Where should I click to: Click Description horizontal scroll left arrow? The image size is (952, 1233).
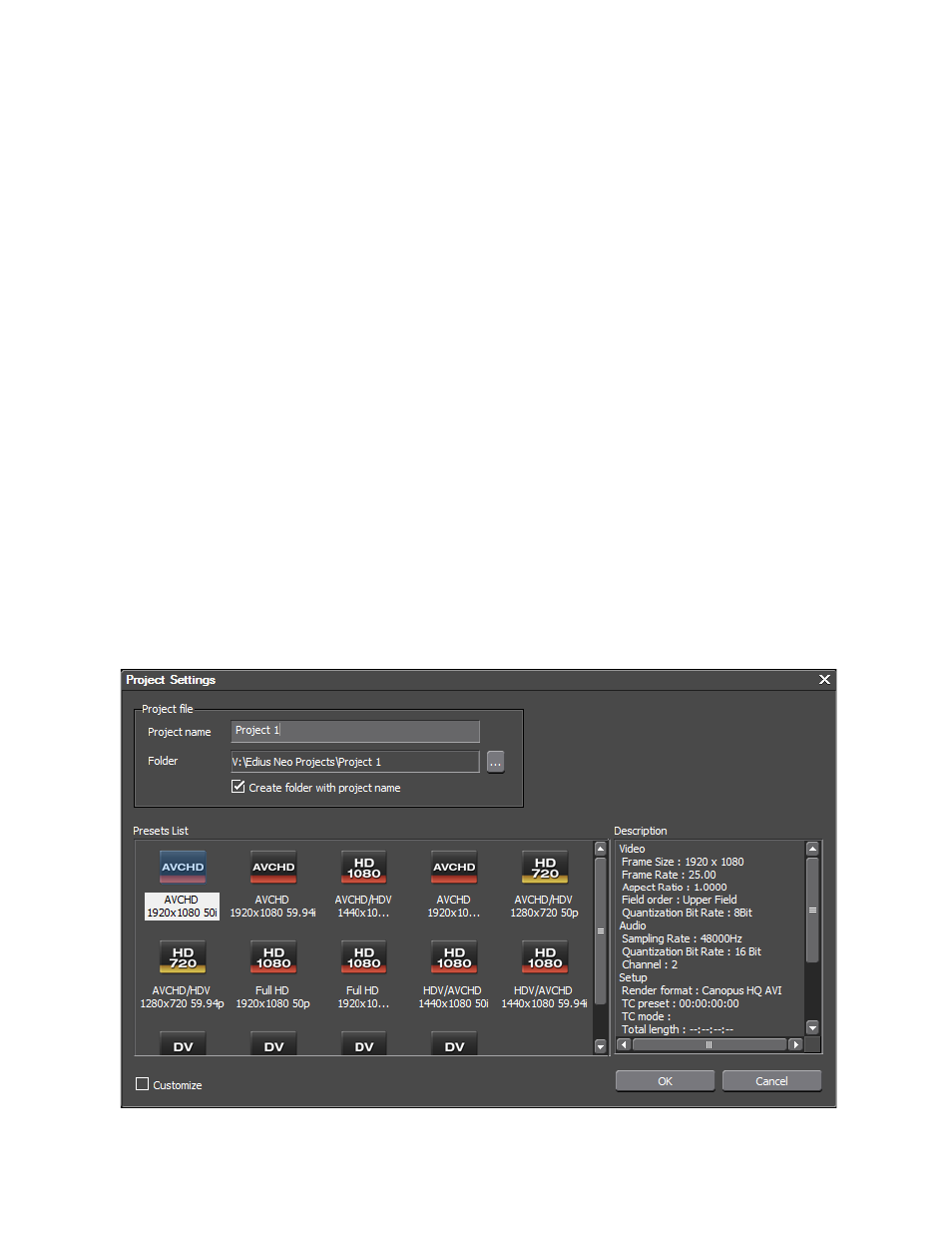point(624,1044)
